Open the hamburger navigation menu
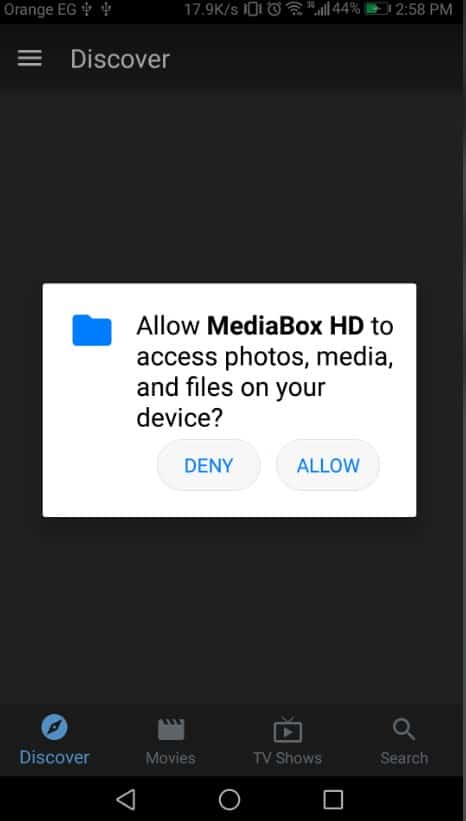This screenshot has height=821, width=466. [29, 59]
